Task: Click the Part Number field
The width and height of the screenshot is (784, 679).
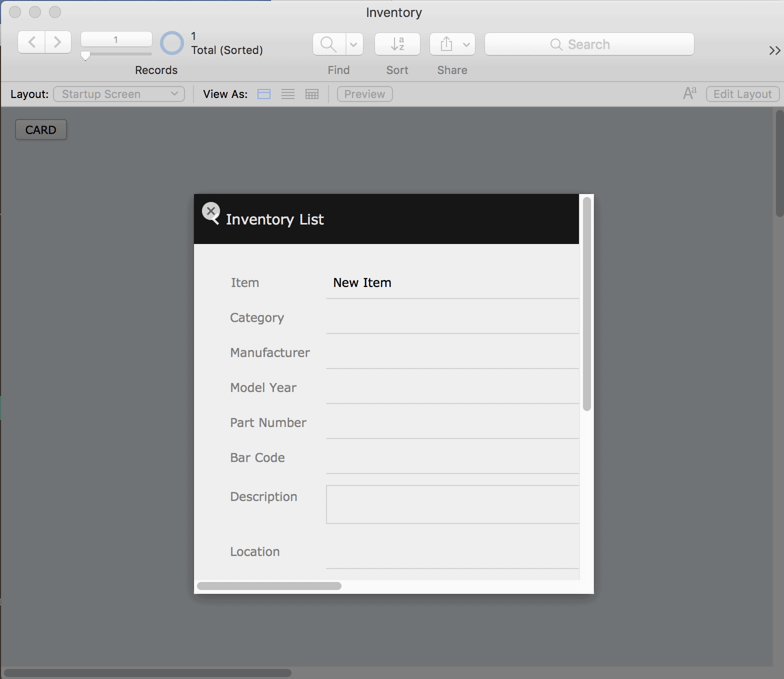Action: (x=452, y=423)
